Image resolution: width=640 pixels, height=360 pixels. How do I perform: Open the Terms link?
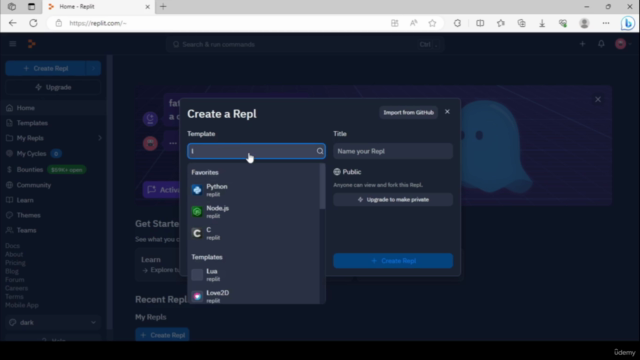(14, 297)
